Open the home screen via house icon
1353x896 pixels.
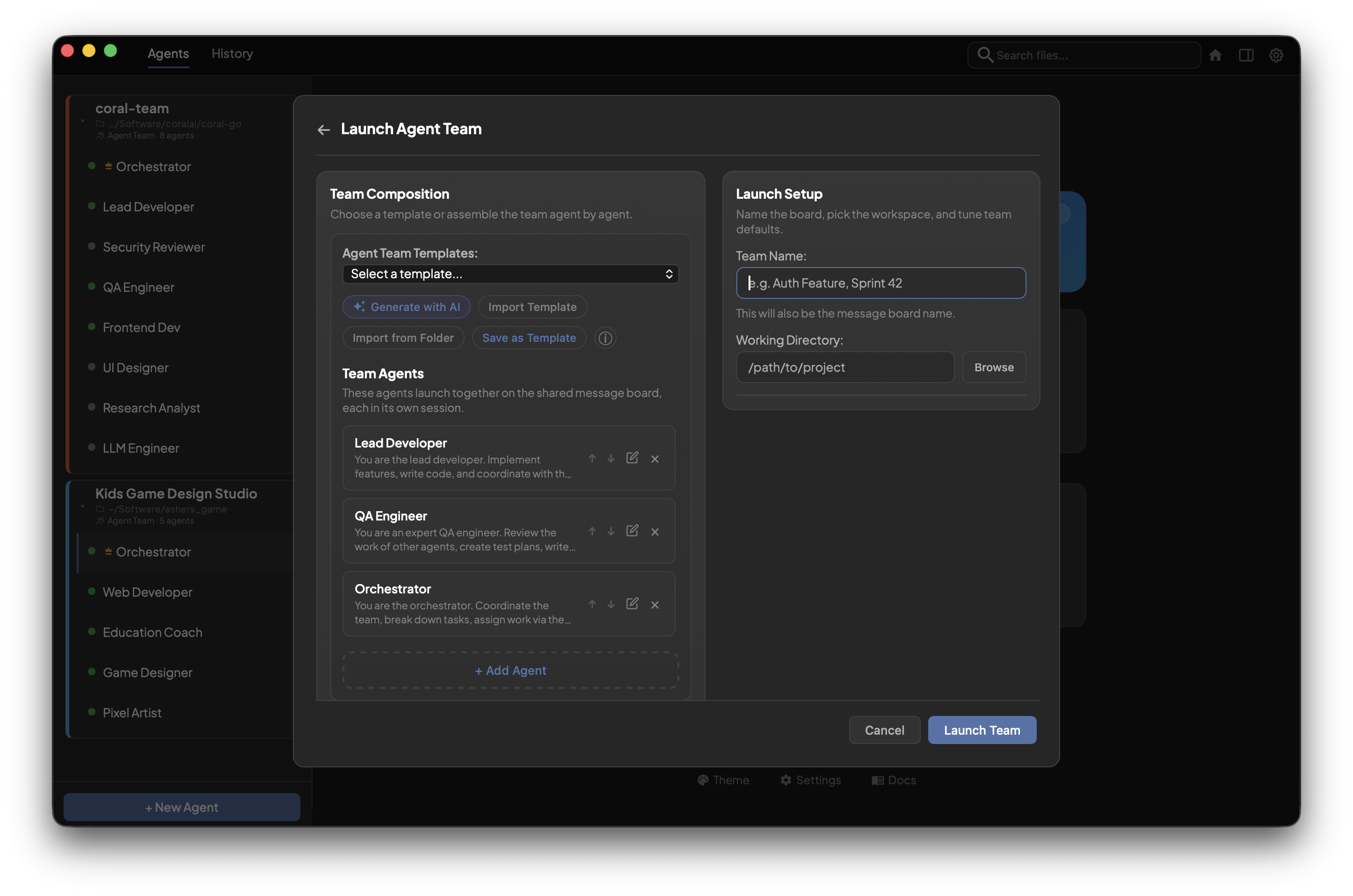click(x=1216, y=55)
